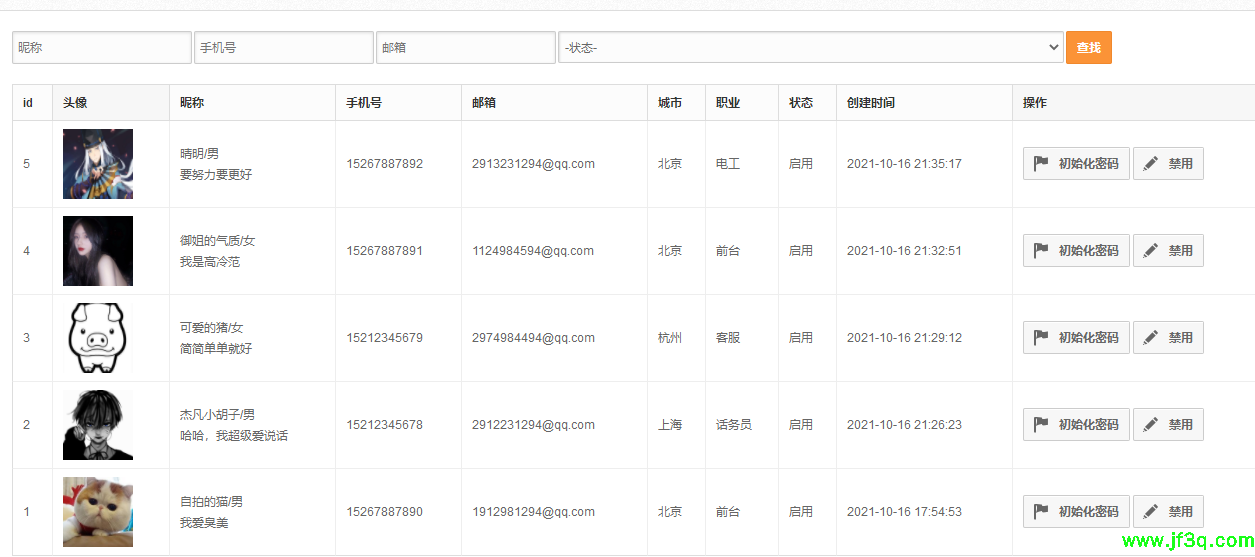Click the flag icon in 御姐的气质 row
The height and width of the screenshot is (557, 1255).
(x=1041, y=251)
